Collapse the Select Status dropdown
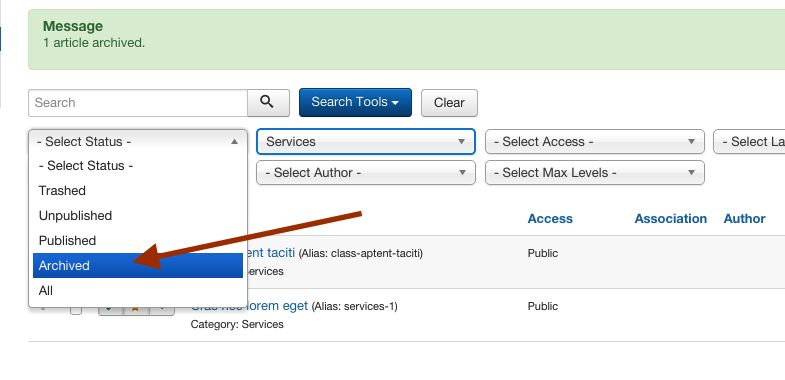 click(138, 142)
